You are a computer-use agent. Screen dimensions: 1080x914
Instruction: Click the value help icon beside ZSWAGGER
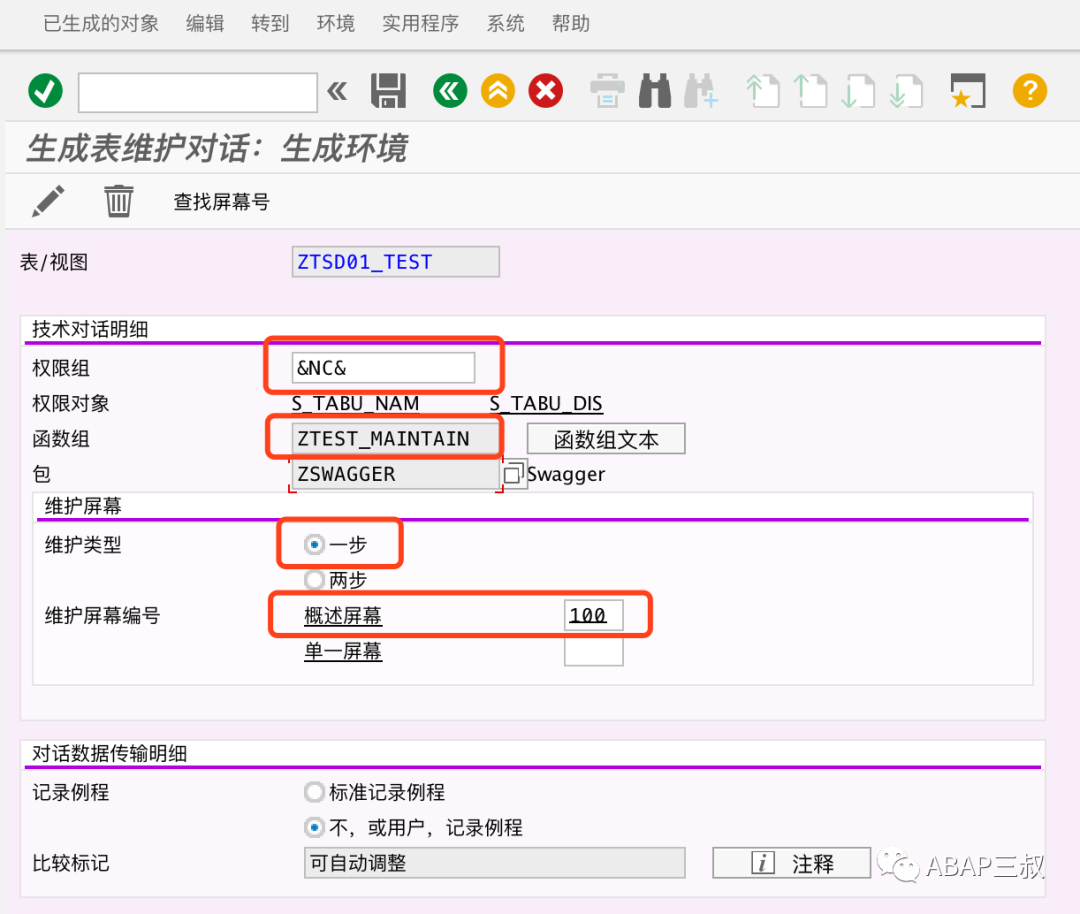point(514,474)
